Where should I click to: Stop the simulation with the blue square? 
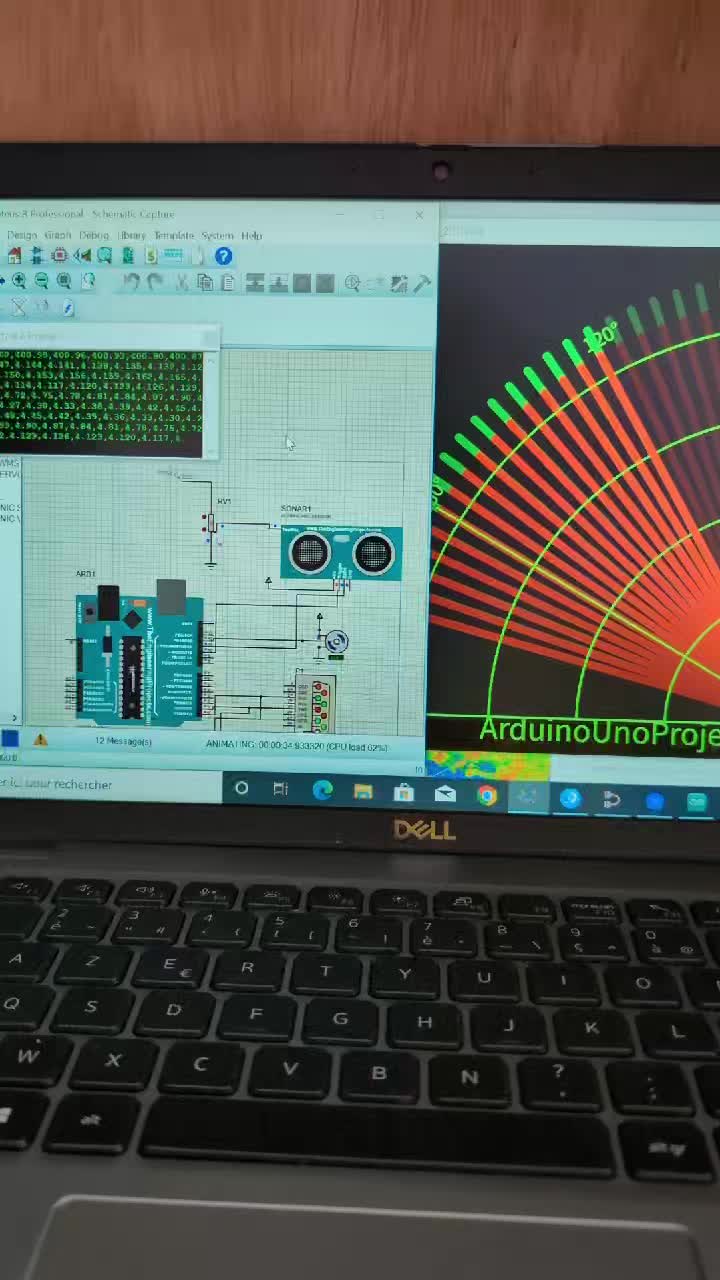(9, 739)
